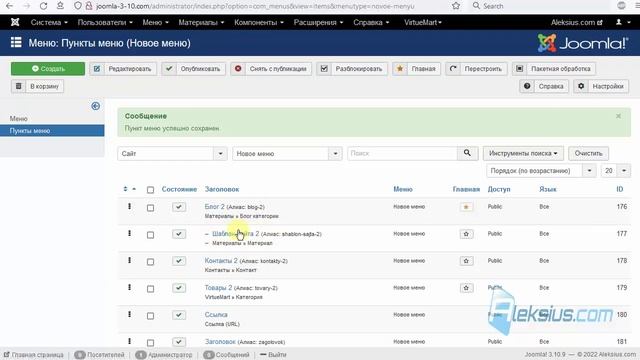Click the search magnifier button
The width and height of the screenshot is (640, 360).
[x=467, y=153]
